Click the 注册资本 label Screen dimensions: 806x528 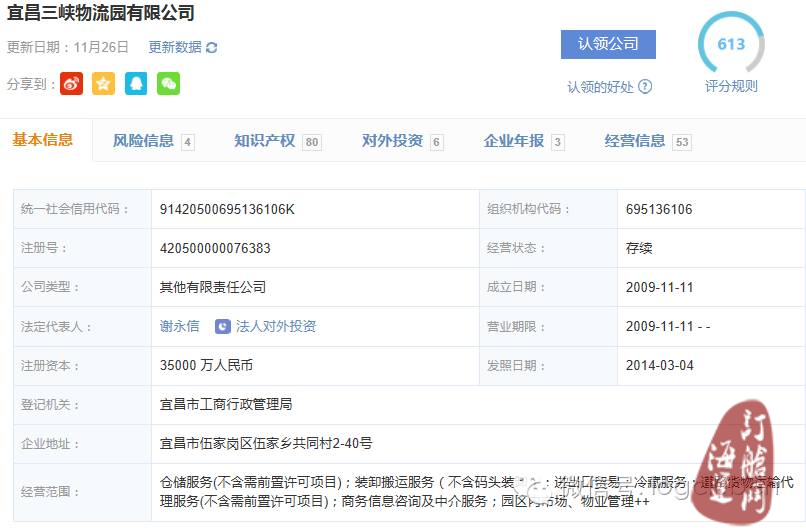point(50,366)
